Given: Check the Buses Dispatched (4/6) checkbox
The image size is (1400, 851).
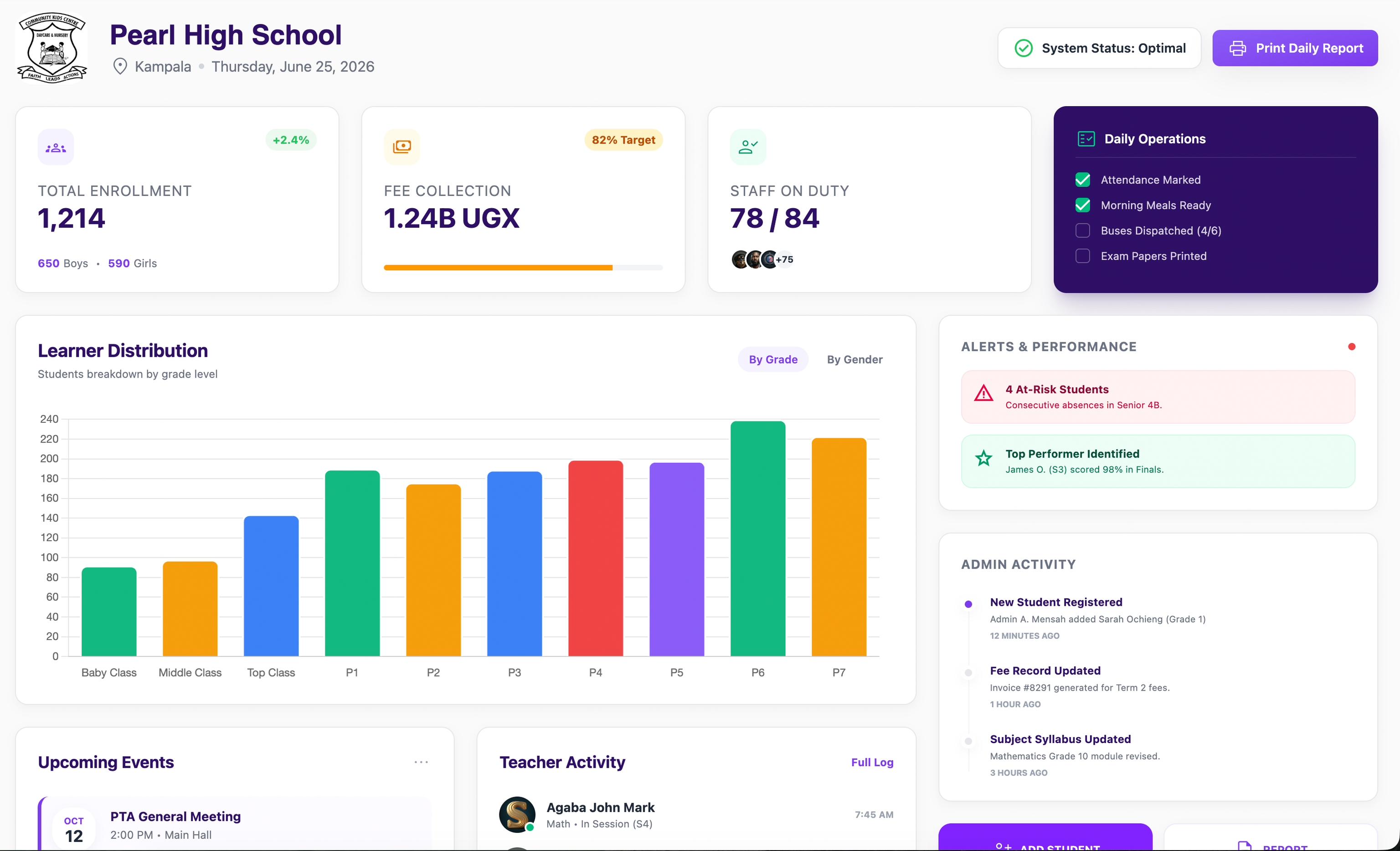Looking at the screenshot, I should [x=1083, y=231].
